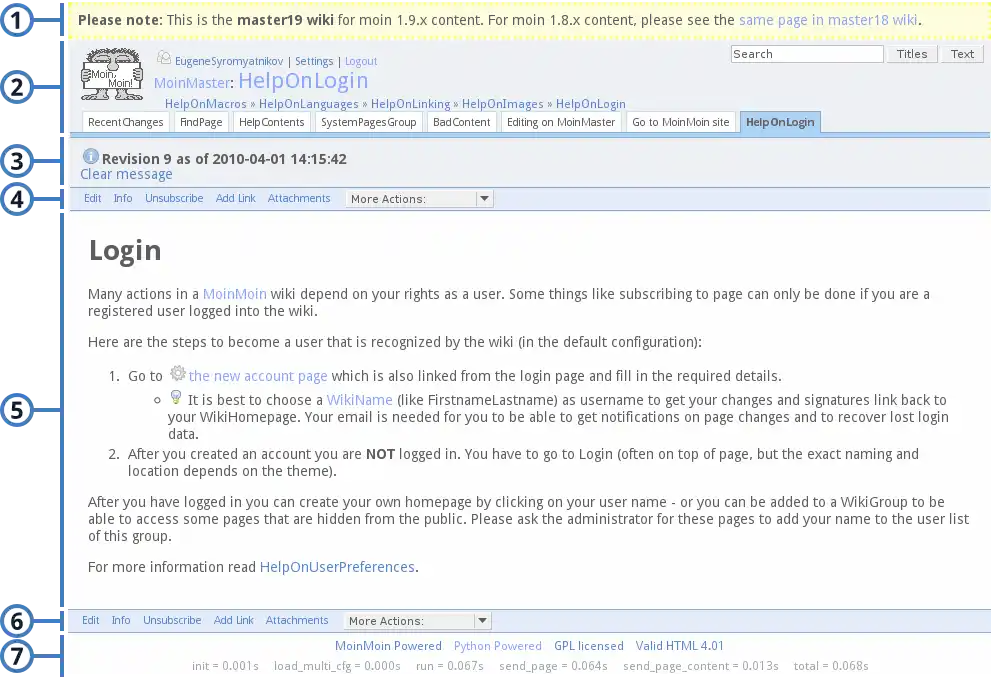This screenshot has height=680, width=991.
Task: Click the Login page heading
Action: click(125, 251)
